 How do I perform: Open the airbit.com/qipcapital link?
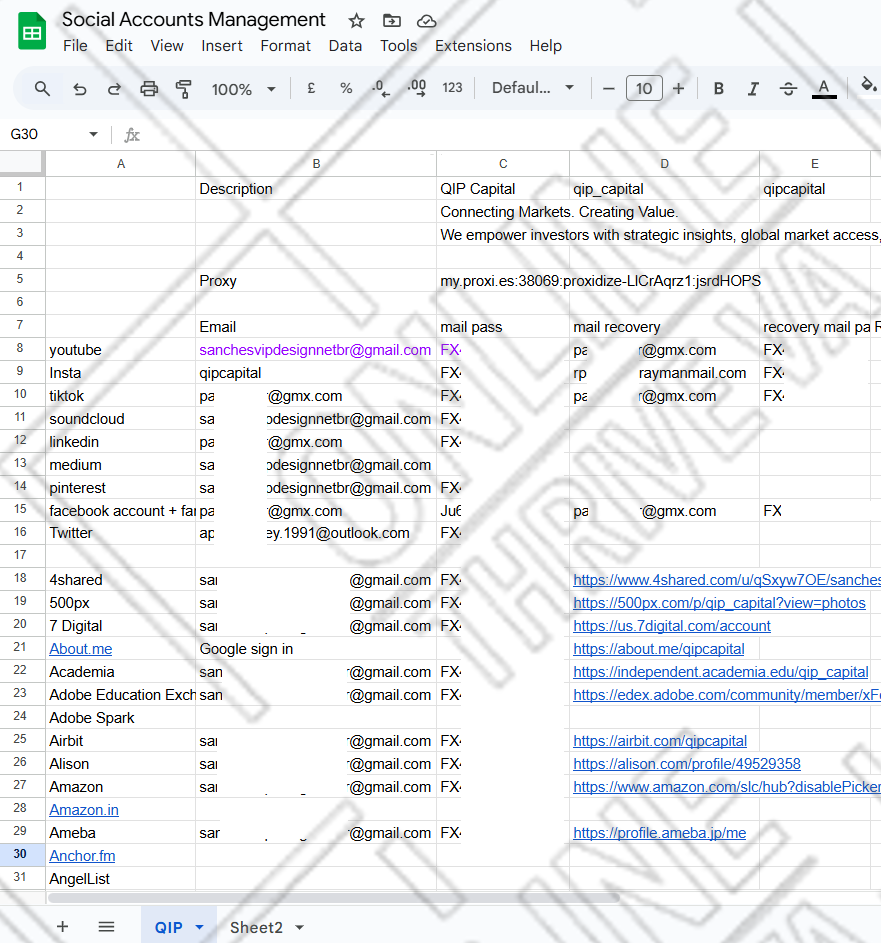coord(660,741)
